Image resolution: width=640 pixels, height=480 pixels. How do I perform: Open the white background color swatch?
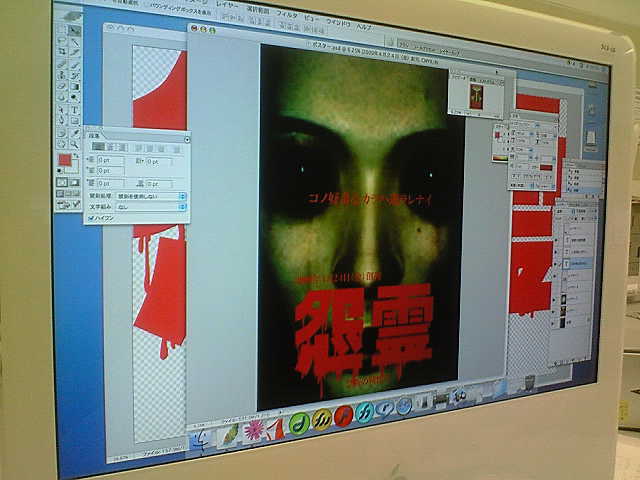pyautogui.click(x=73, y=168)
